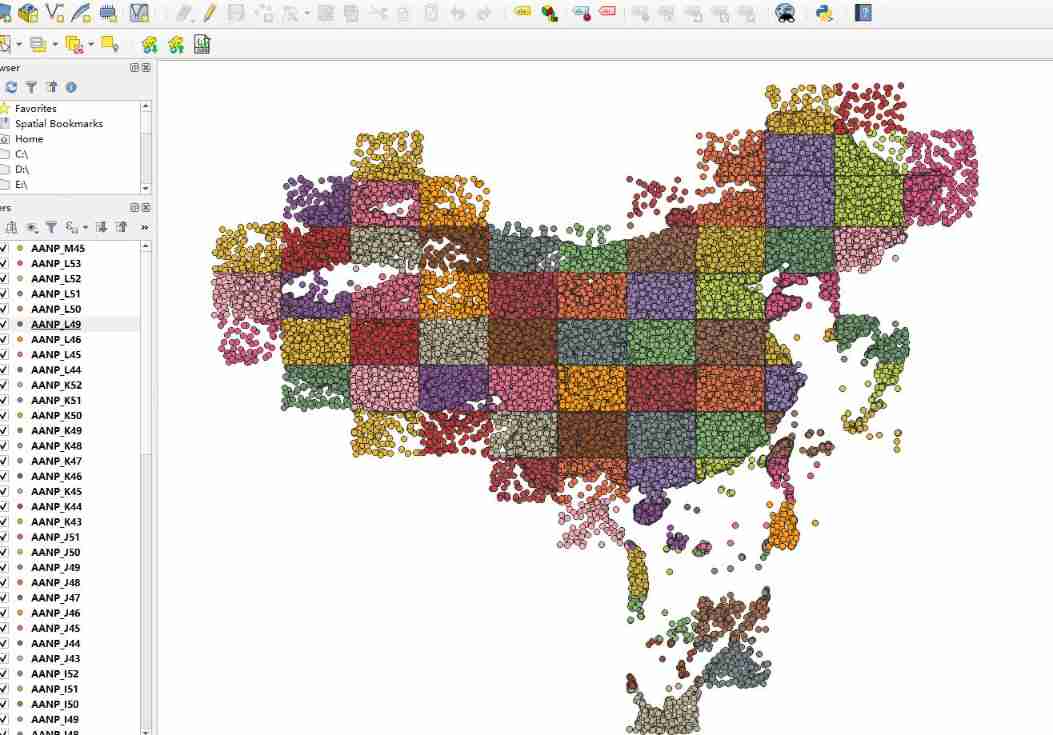
Task: Open dropdown arrow next to Select by Location
Action: [91, 45]
